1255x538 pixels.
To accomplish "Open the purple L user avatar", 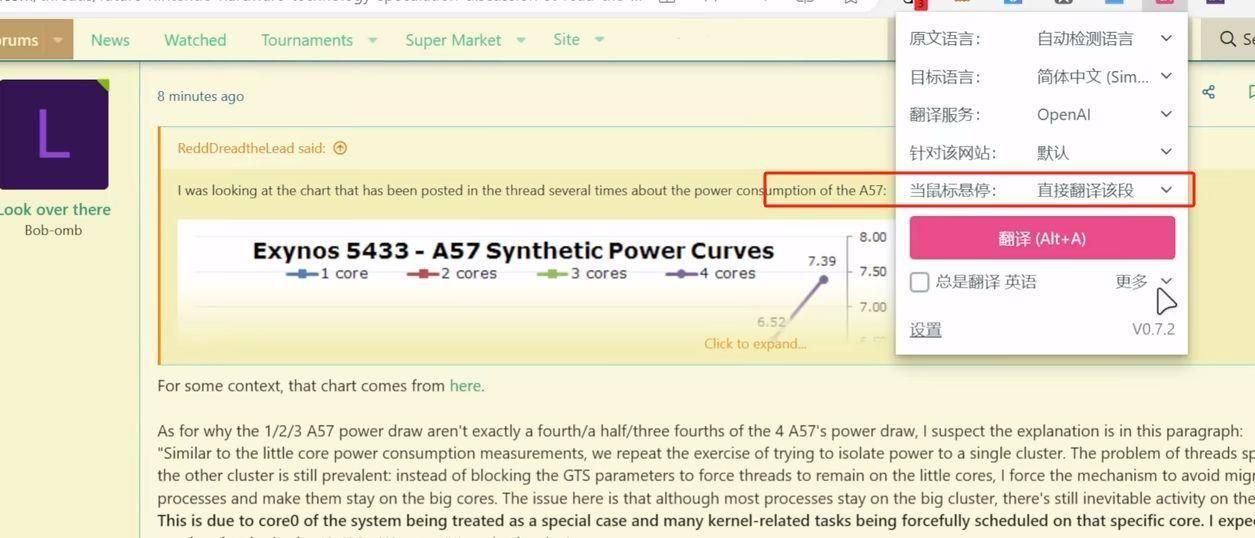I will click(54, 135).
